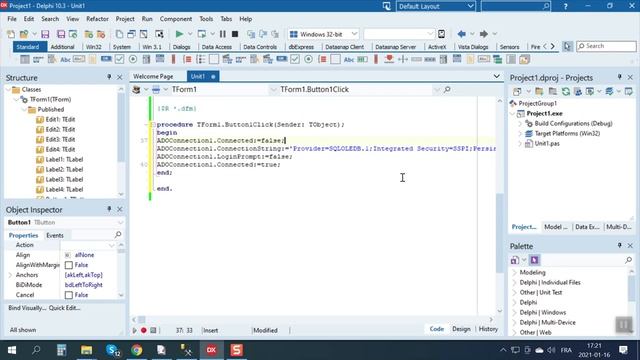Expand Target Platforms (Win32) node
The width and height of the screenshot is (640, 360).
point(520,133)
